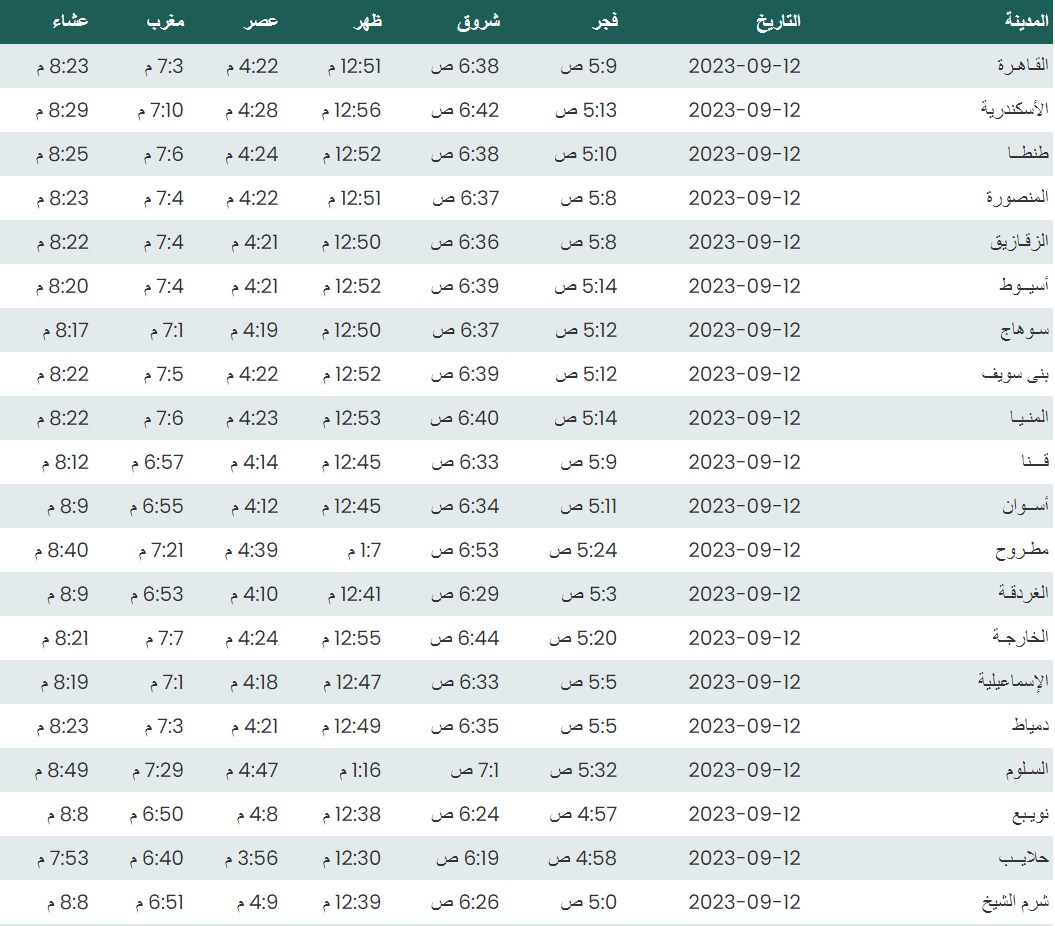
Task: Select the Isha time 8:17 for سوهاج
Action: pos(62,330)
